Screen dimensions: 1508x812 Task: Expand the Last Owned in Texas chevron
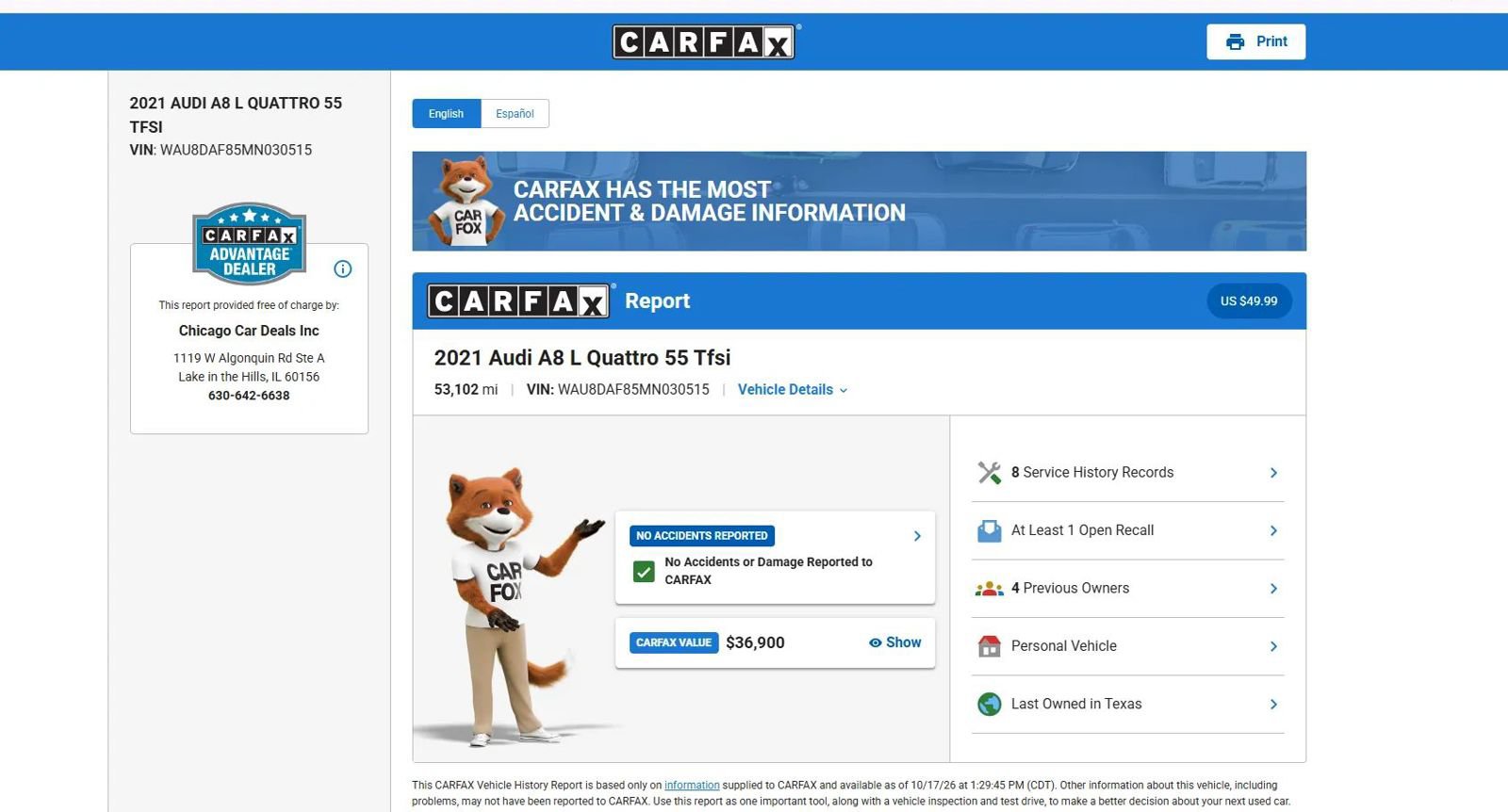click(x=1273, y=704)
